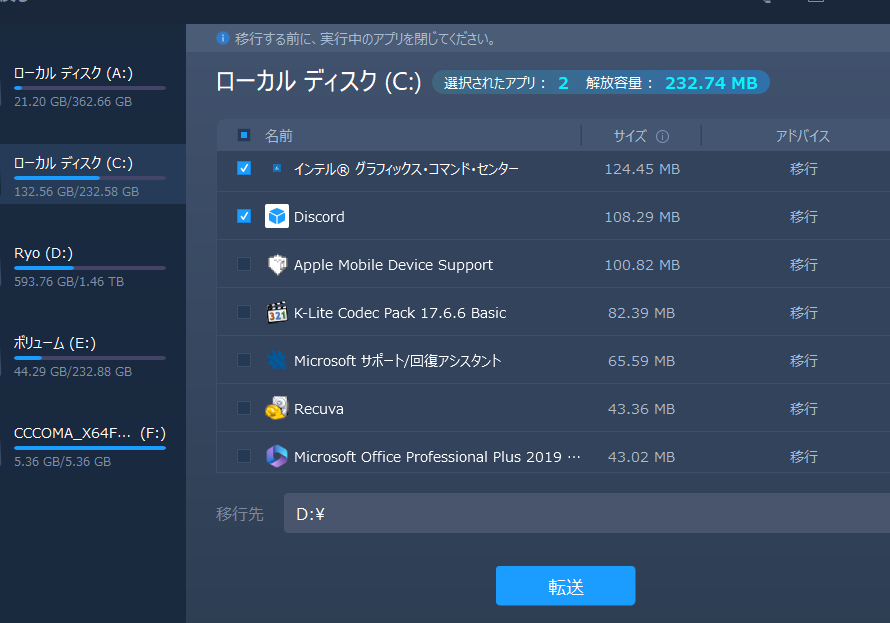
Task: Enable the Recuva checkbox
Action: 244,409
